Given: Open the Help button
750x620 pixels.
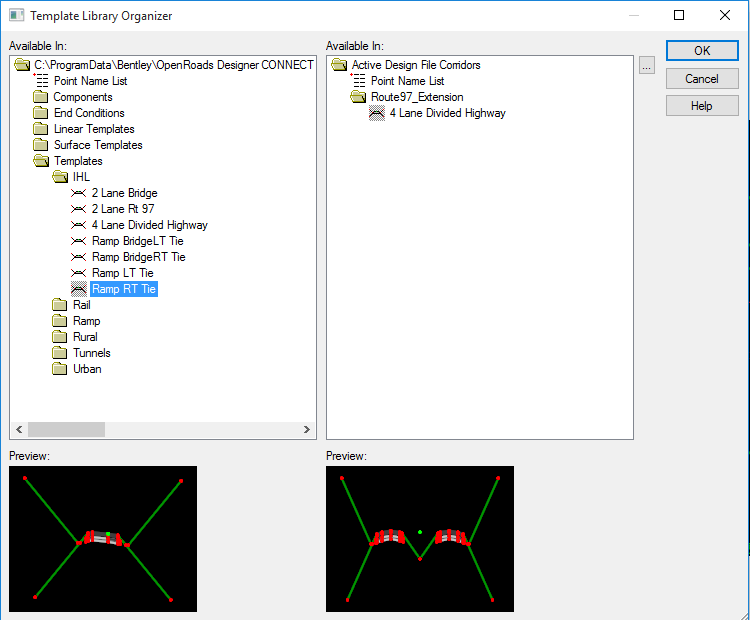Looking at the screenshot, I should pyautogui.click(x=702, y=106).
